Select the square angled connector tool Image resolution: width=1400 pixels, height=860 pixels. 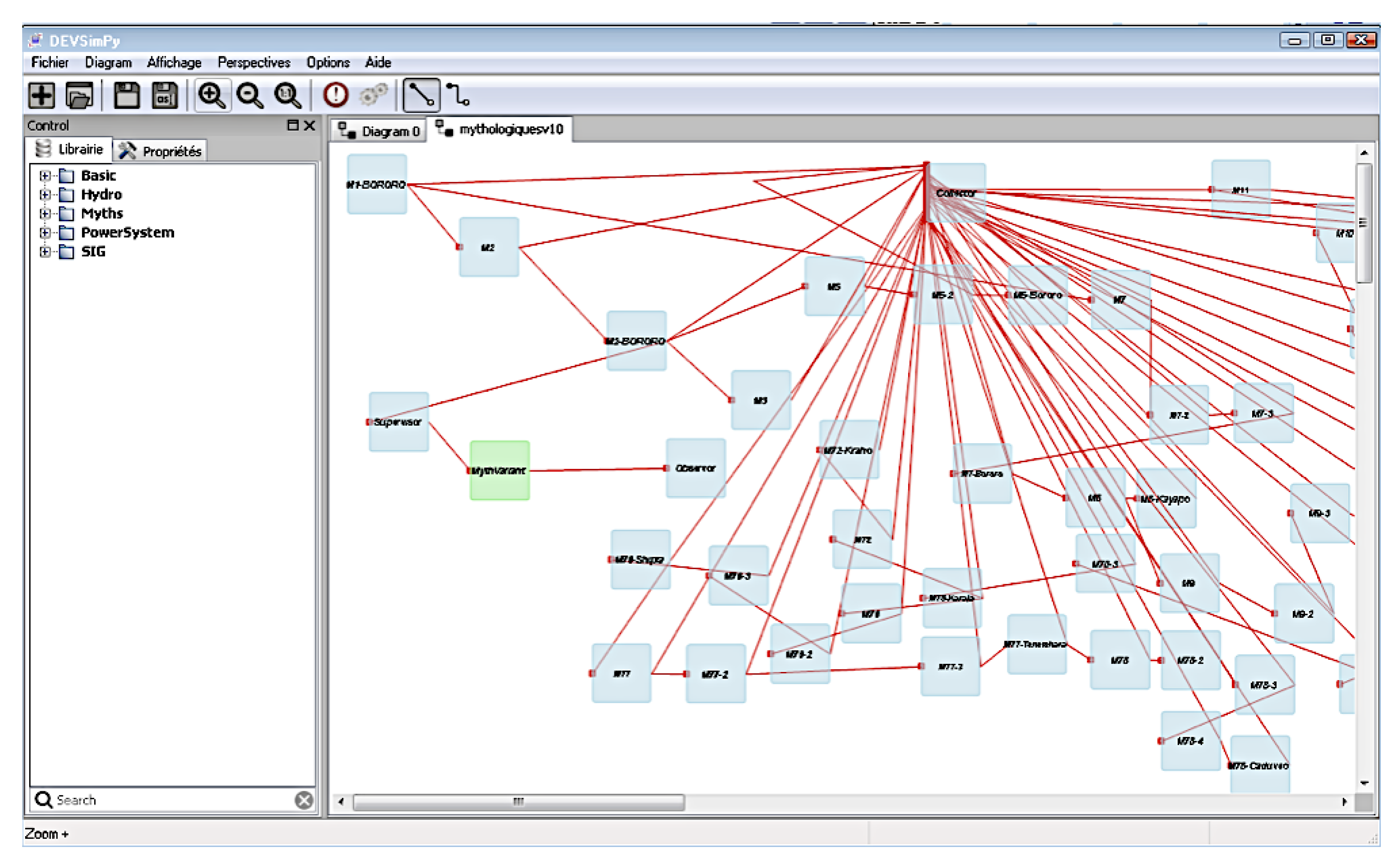pyautogui.click(x=458, y=95)
